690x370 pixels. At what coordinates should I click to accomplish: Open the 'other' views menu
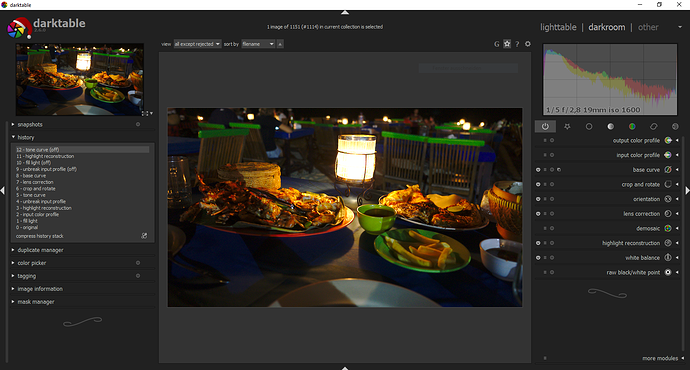pyautogui.click(x=648, y=27)
